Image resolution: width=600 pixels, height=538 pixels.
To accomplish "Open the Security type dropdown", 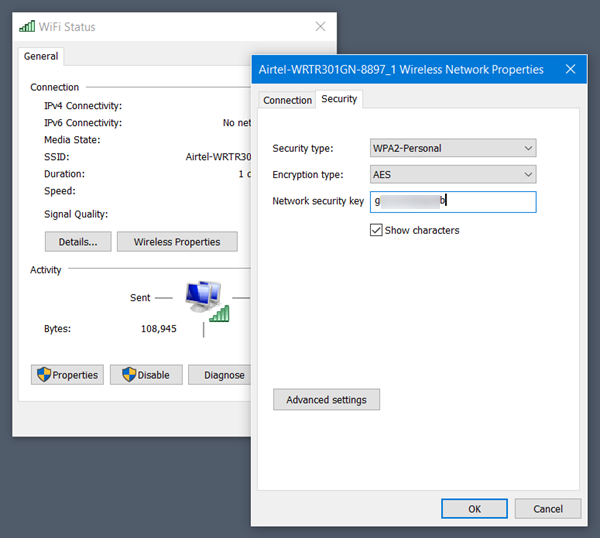I will (453, 148).
